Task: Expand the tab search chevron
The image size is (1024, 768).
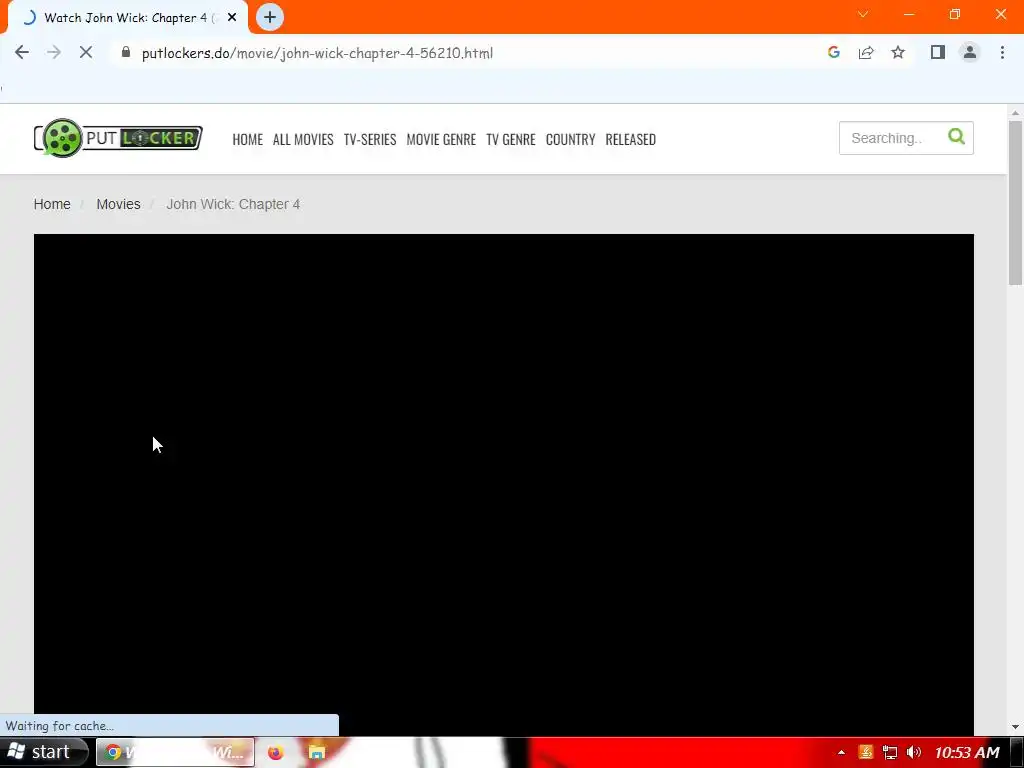Action: [x=863, y=14]
